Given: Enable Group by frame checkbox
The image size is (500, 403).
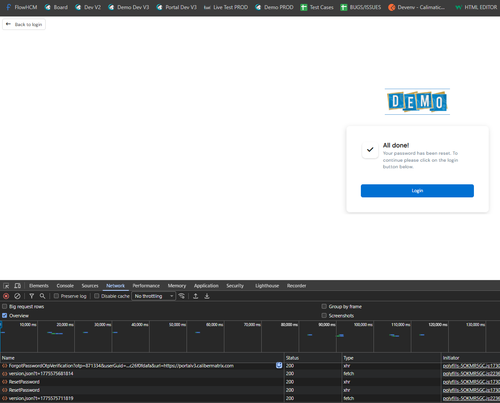Looking at the screenshot, I should coord(324,306).
